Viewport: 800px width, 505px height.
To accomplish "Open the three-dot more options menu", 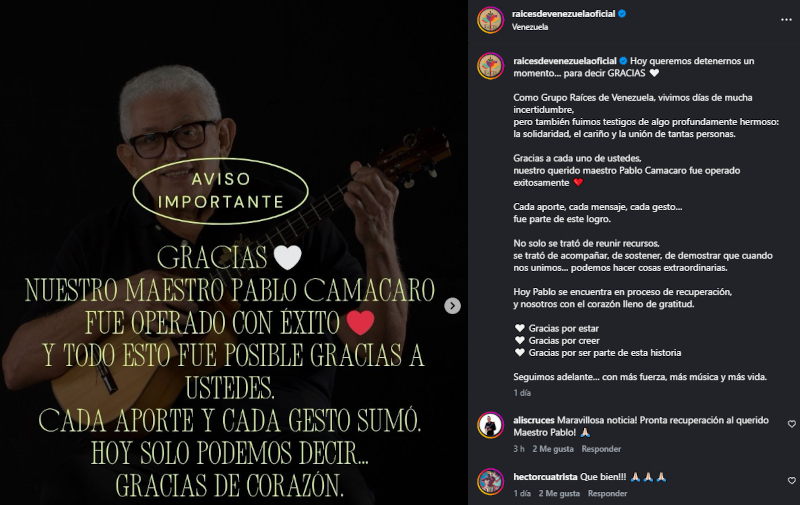I will tap(786, 20).
